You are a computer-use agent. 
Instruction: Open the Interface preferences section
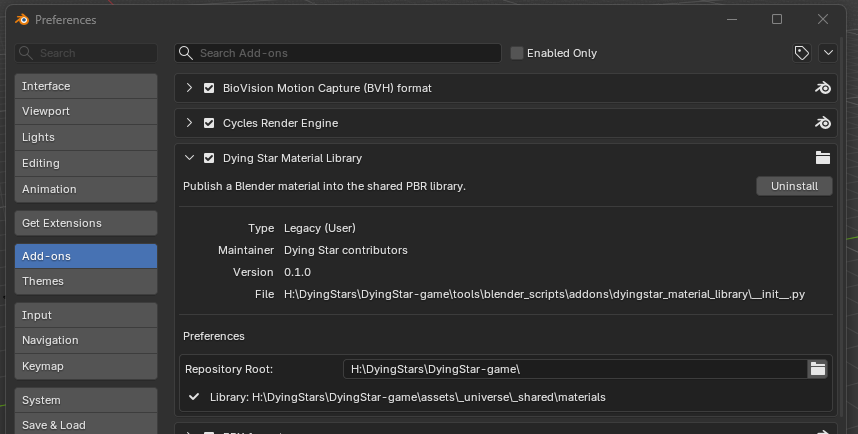point(86,86)
